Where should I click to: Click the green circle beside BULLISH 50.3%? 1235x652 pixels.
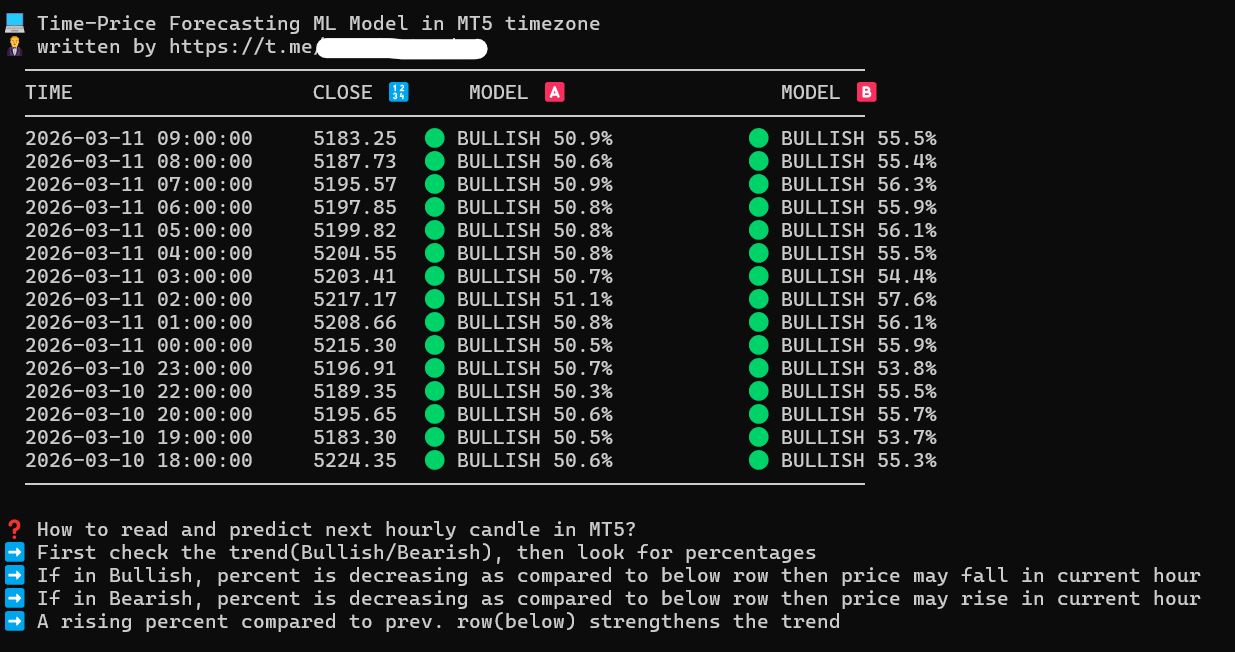point(434,391)
